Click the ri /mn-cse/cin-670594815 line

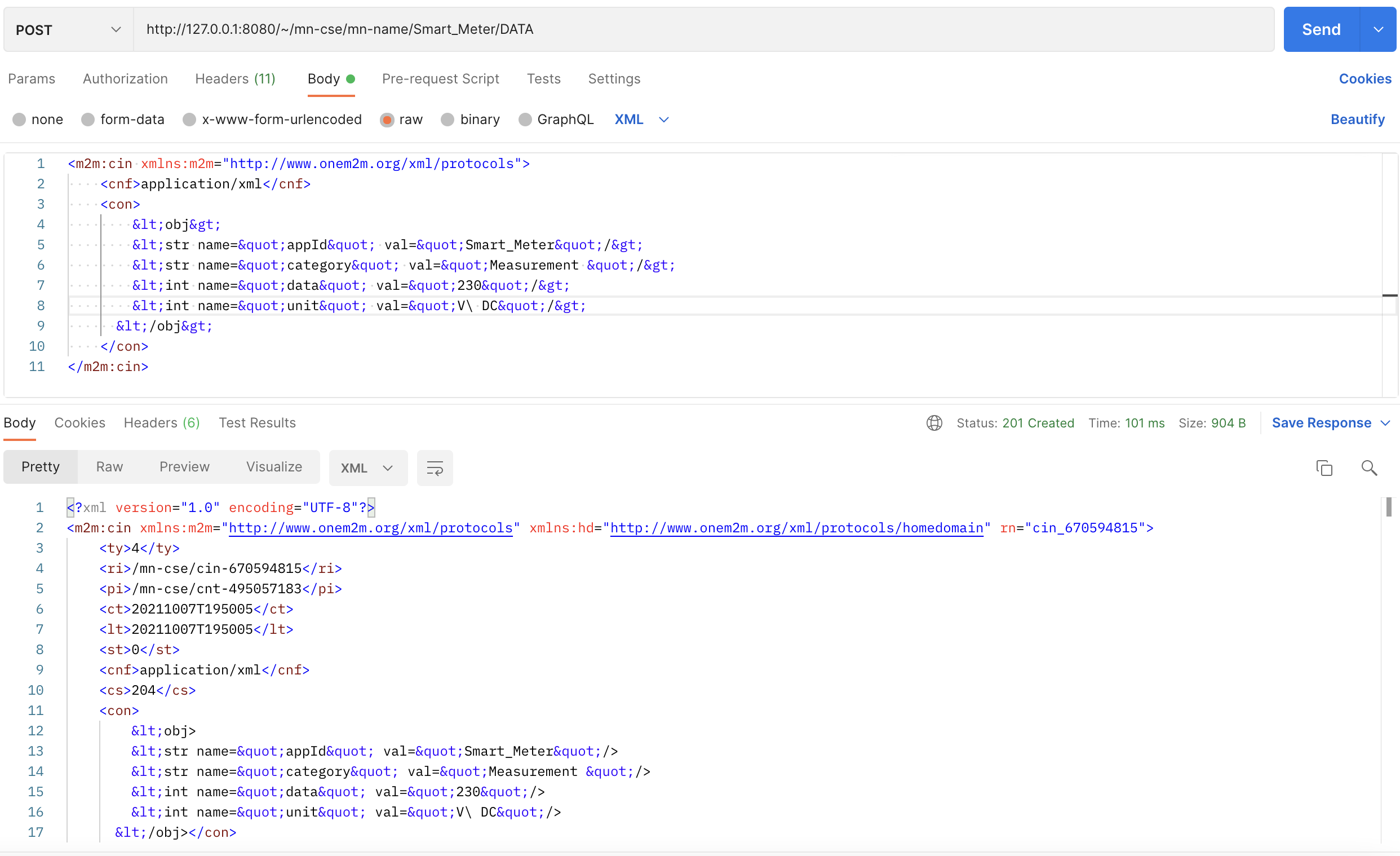coord(220,568)
